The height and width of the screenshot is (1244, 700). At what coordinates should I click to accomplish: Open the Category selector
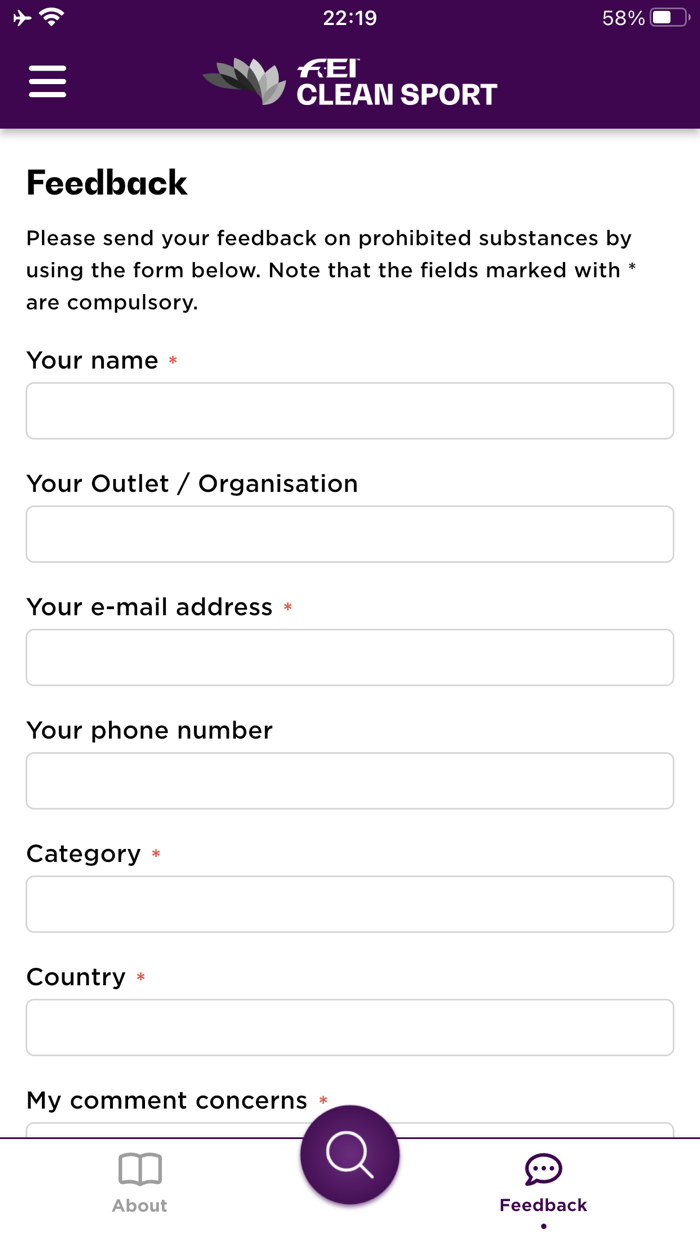pyautogui.click(x=349, y=903)
